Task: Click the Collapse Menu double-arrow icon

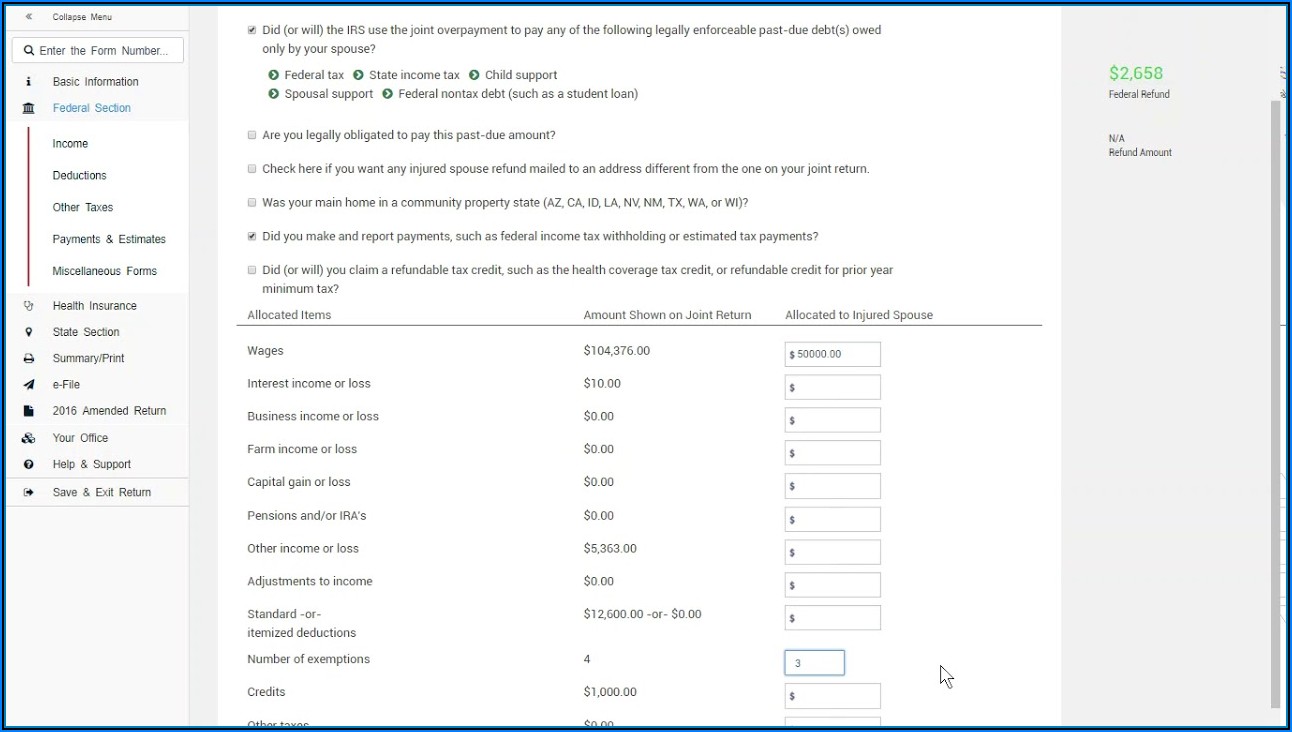Action: [x=28, y=17]
